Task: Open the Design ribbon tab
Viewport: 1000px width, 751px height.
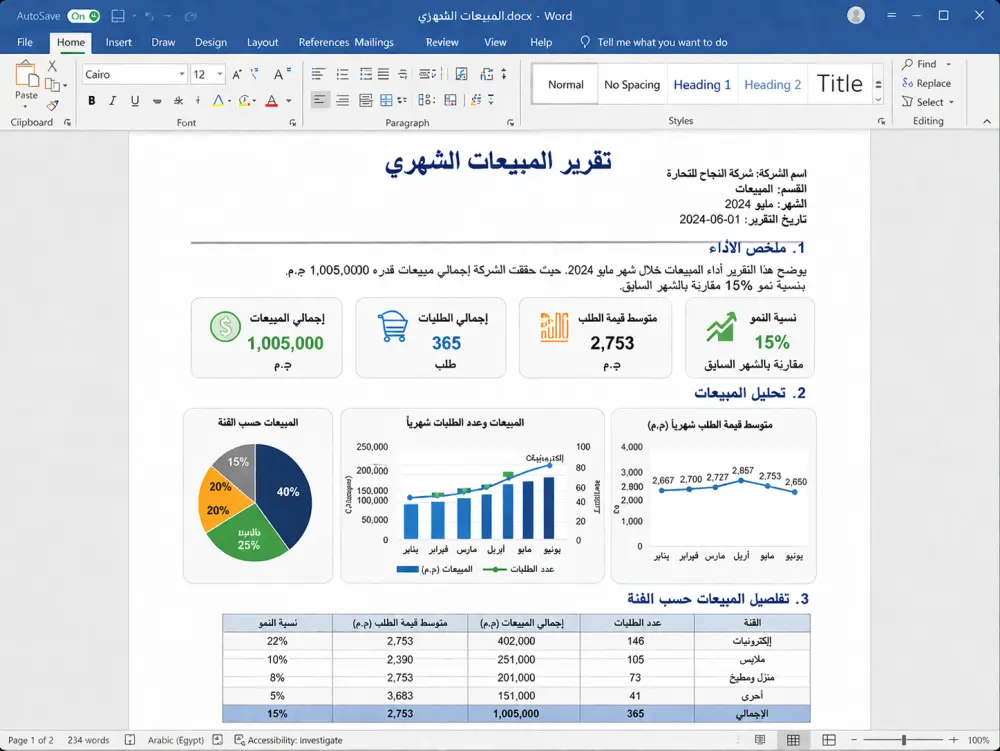Action: pos(211,42)
